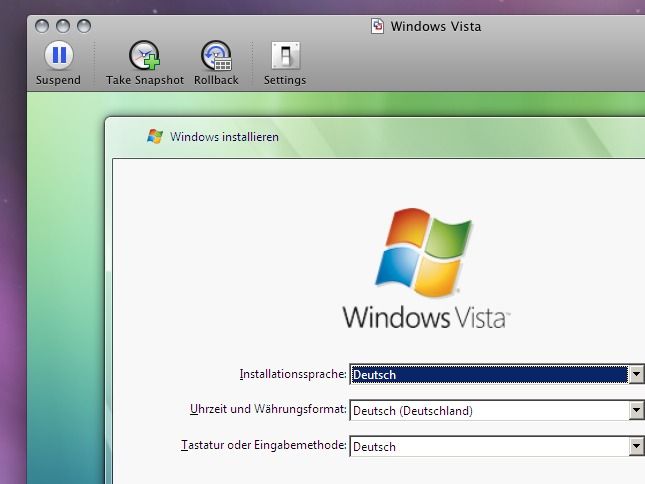This screenshot has height=484, width=645.
Task: Click the document icon next to the window title
Action: click(377, 26)
